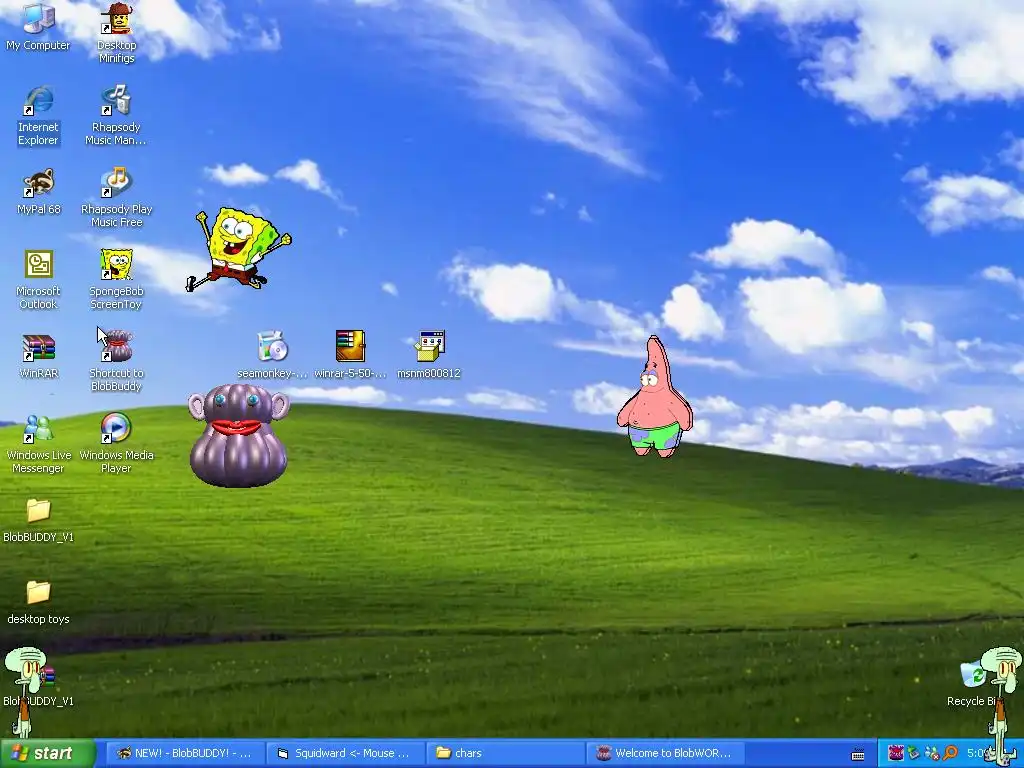Select the Rhapsody Music Man... shortcut
The image size is (1024, 768).
[x=116, y=115]
